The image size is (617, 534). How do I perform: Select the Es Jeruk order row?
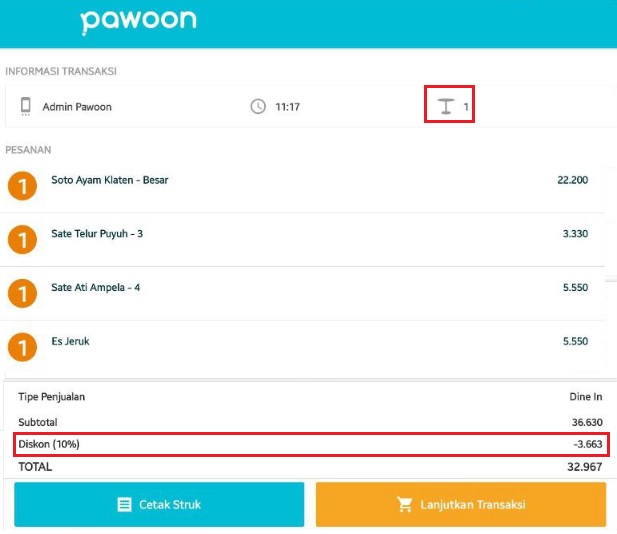tap(302, 347)
